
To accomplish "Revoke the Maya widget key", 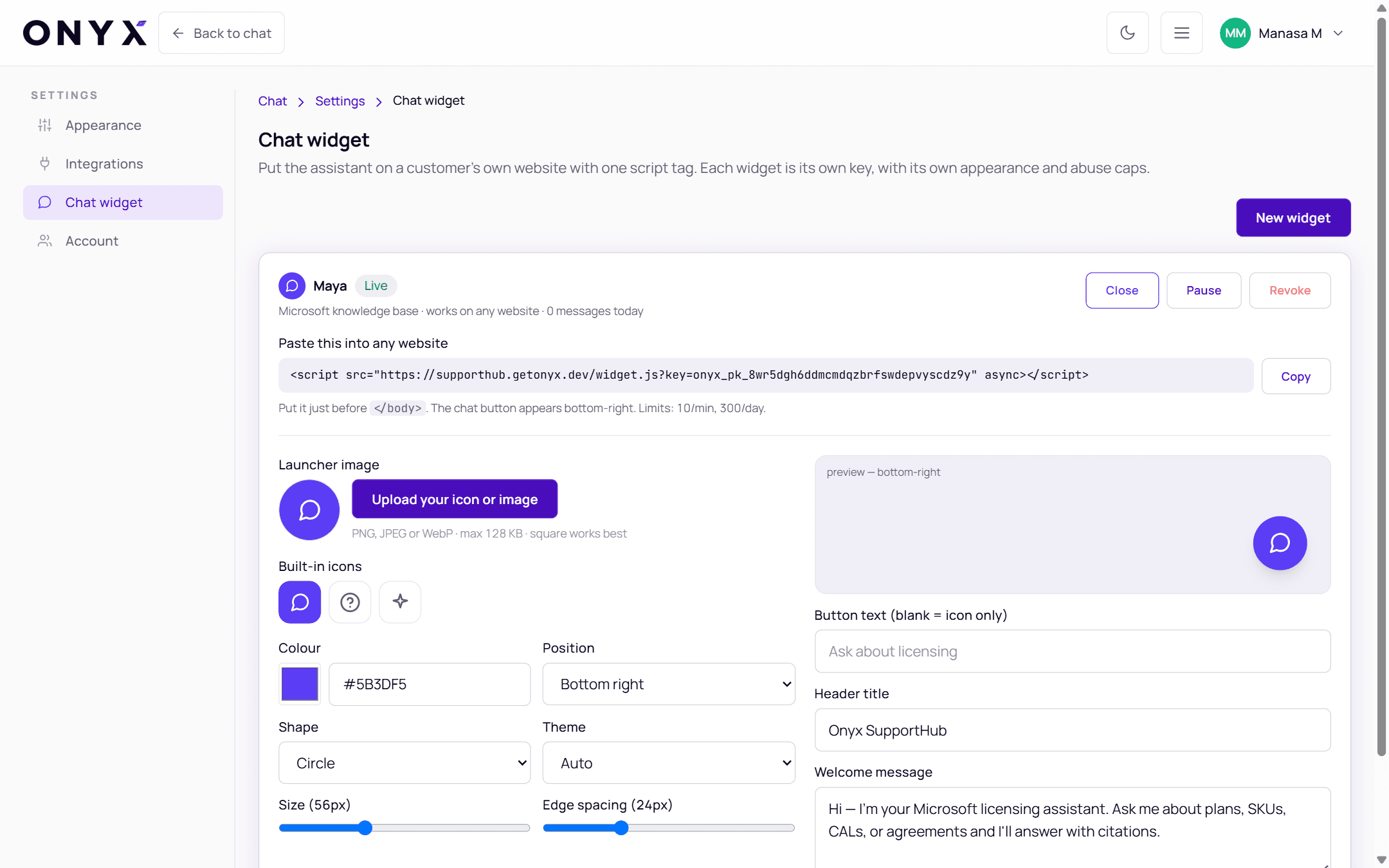I will (1290, 291).
